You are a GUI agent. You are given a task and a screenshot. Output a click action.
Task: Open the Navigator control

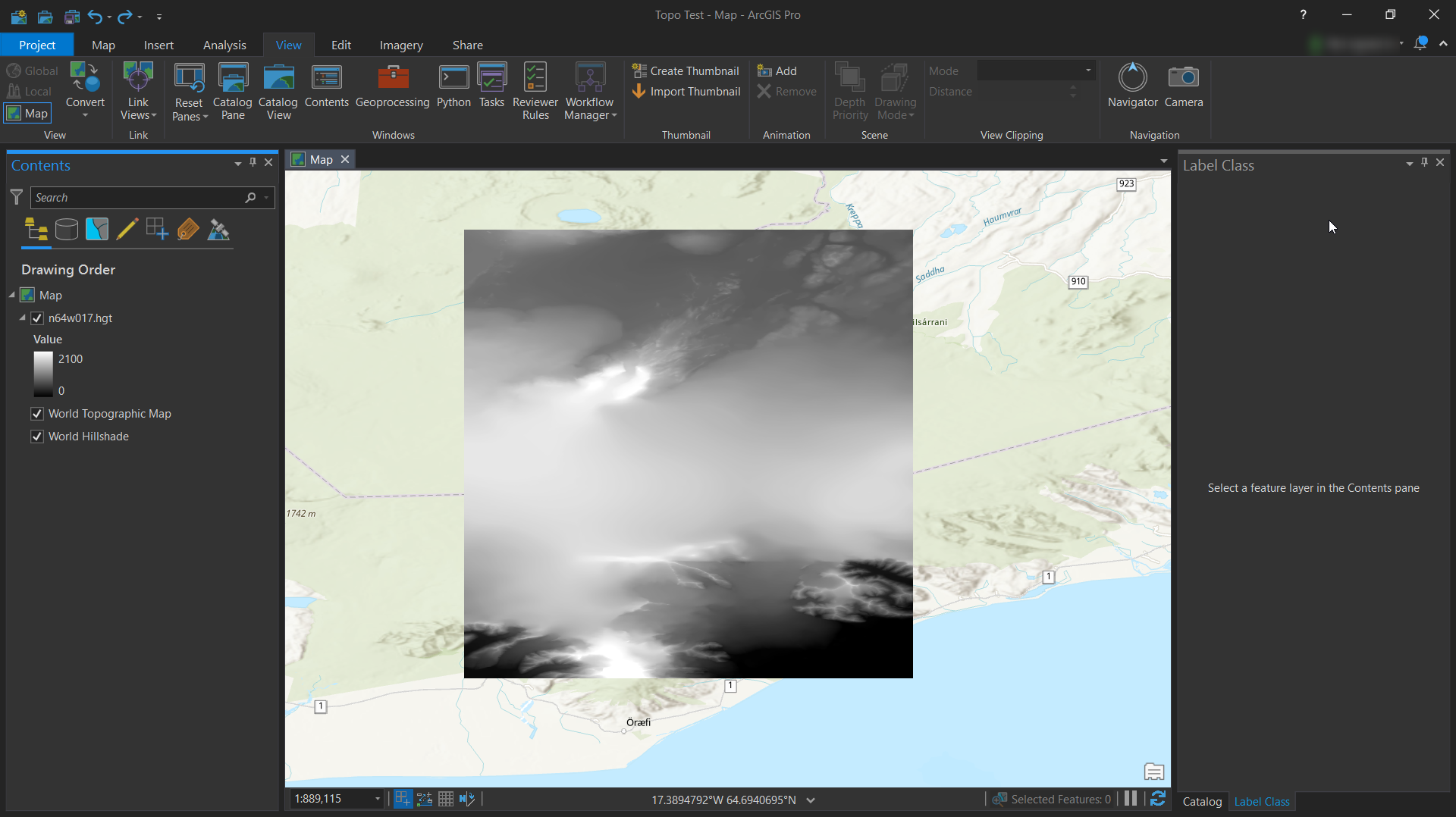(1133, 86)
